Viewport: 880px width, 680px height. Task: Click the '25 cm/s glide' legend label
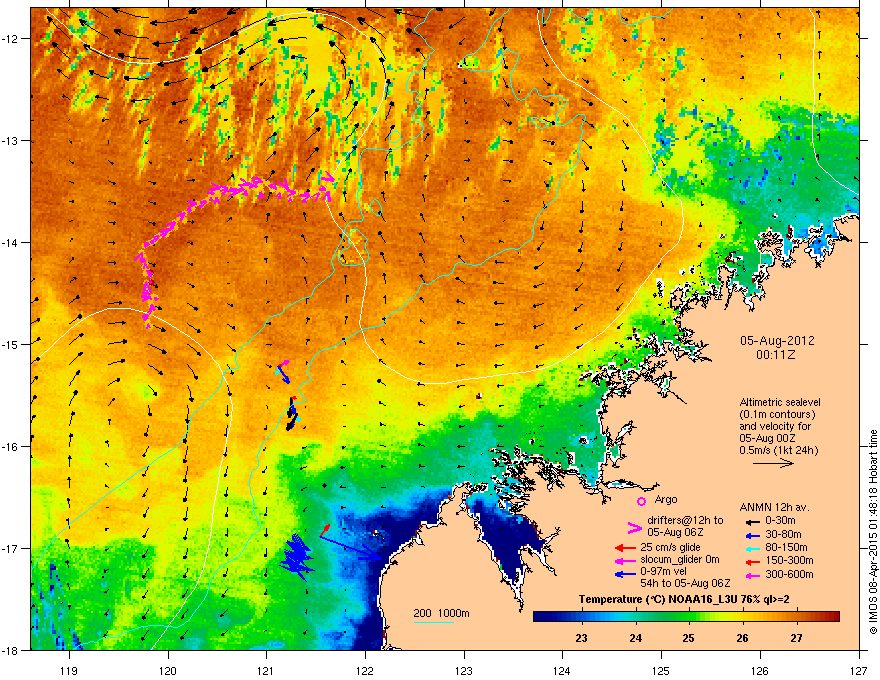click(x=670, y=547)
